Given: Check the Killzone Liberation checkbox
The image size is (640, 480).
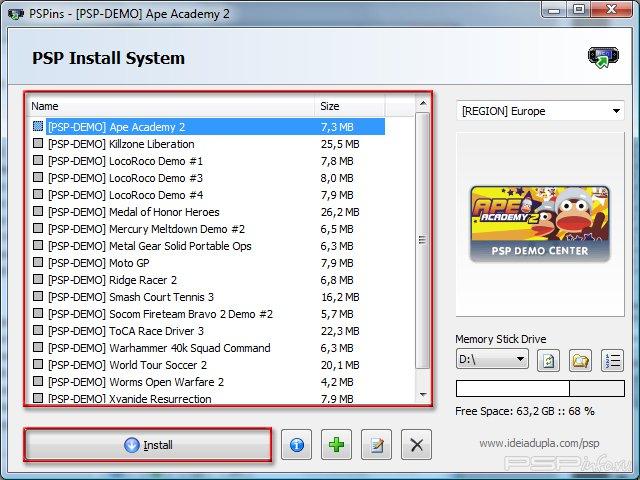Looking at the screenshot, I should click(38, 144).
